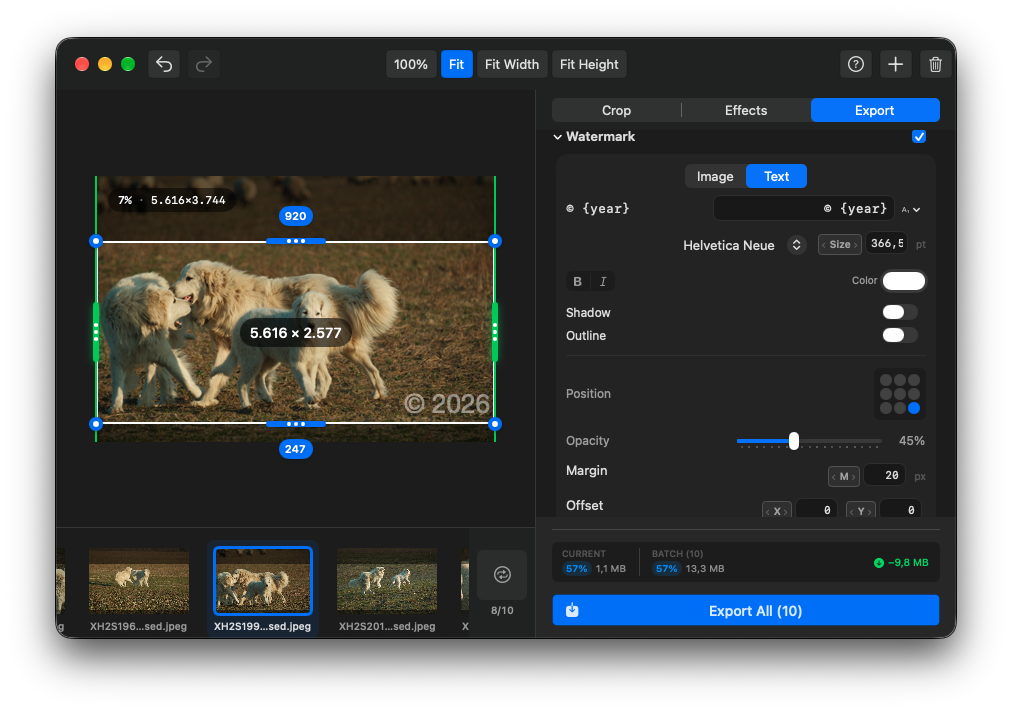The width and height of the screenshot is (1012, 712).
Task: Select bottom-left position dot
Action: tap(886, 408)
